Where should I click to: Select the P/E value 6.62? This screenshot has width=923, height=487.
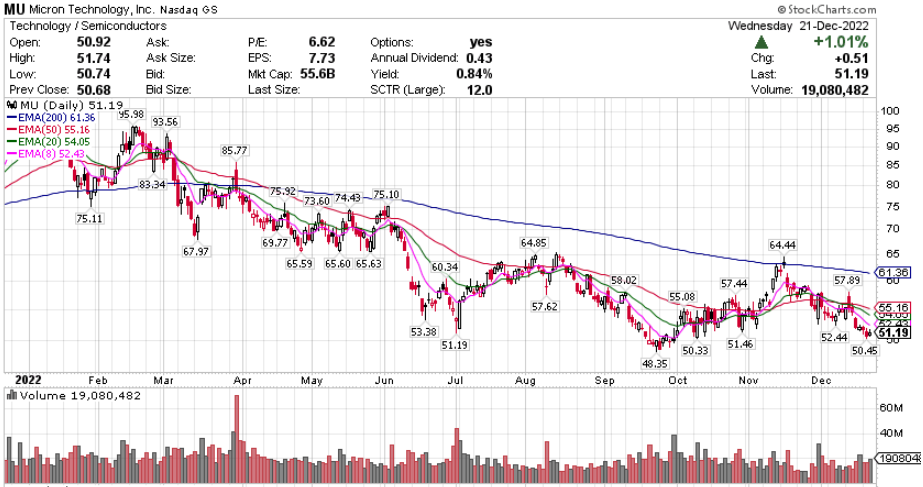click(x=322, y=42)
